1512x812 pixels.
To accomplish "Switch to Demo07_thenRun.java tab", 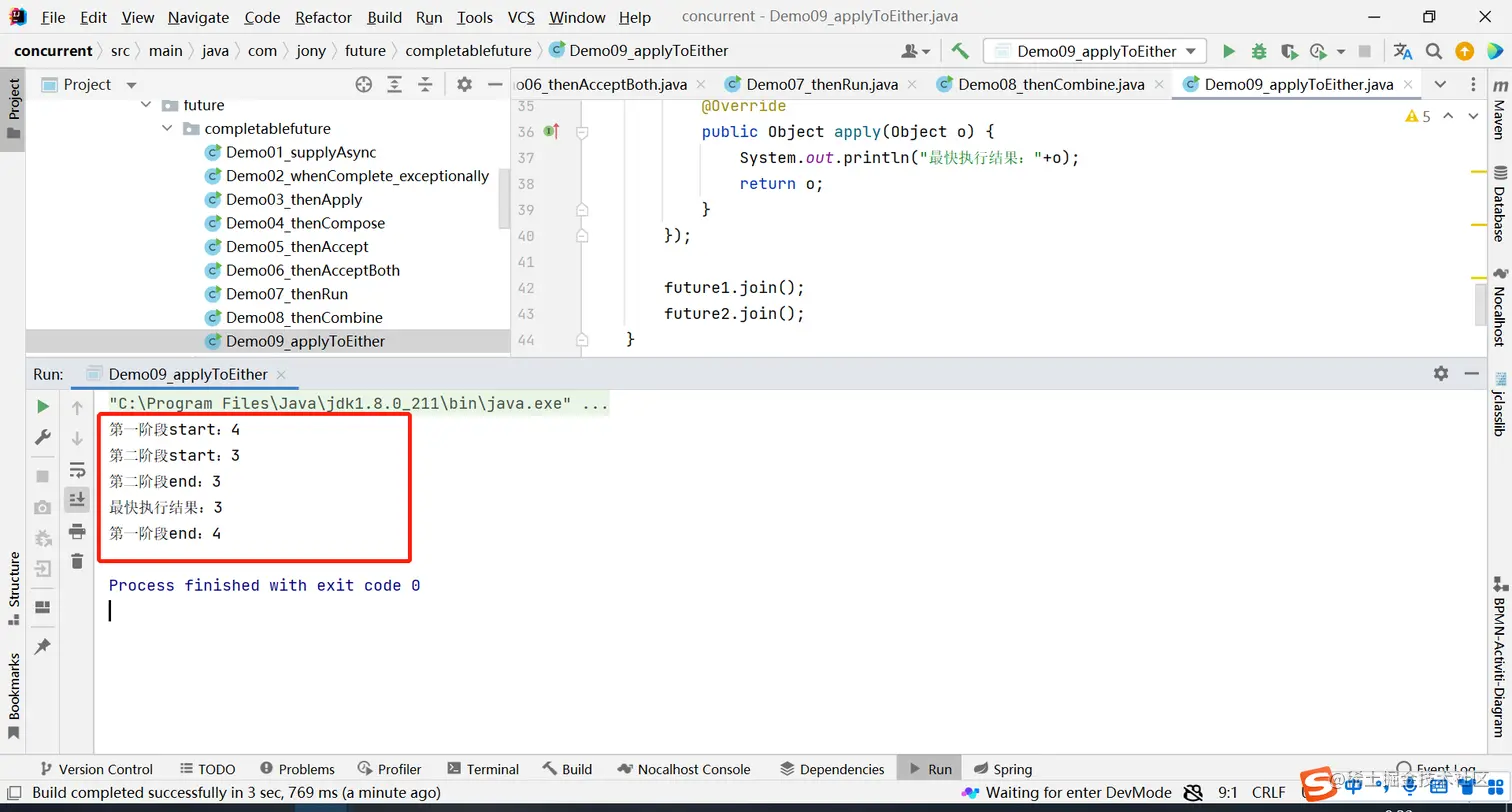I will point(822,84).
